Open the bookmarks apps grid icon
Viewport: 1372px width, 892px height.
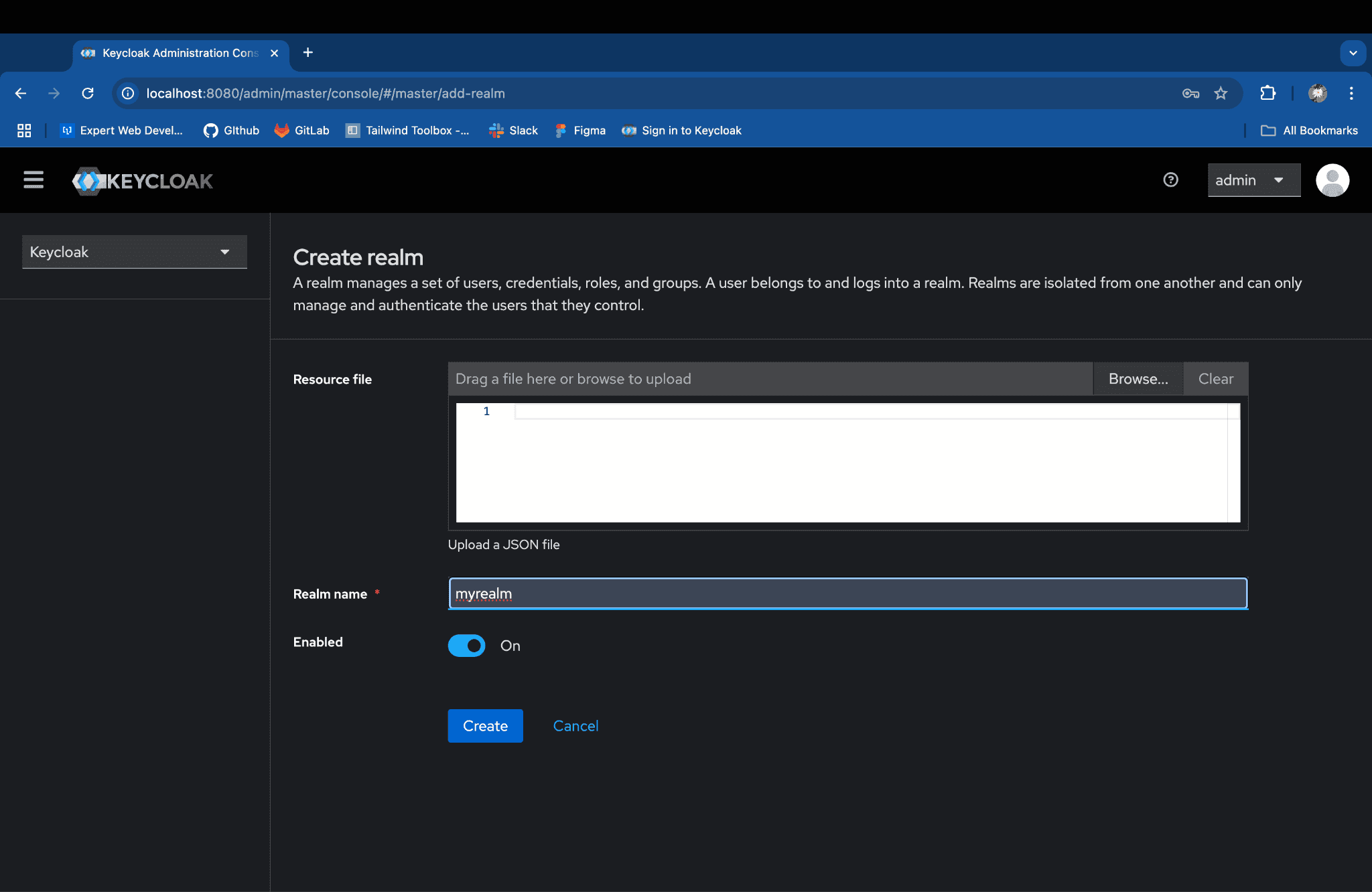24,131
